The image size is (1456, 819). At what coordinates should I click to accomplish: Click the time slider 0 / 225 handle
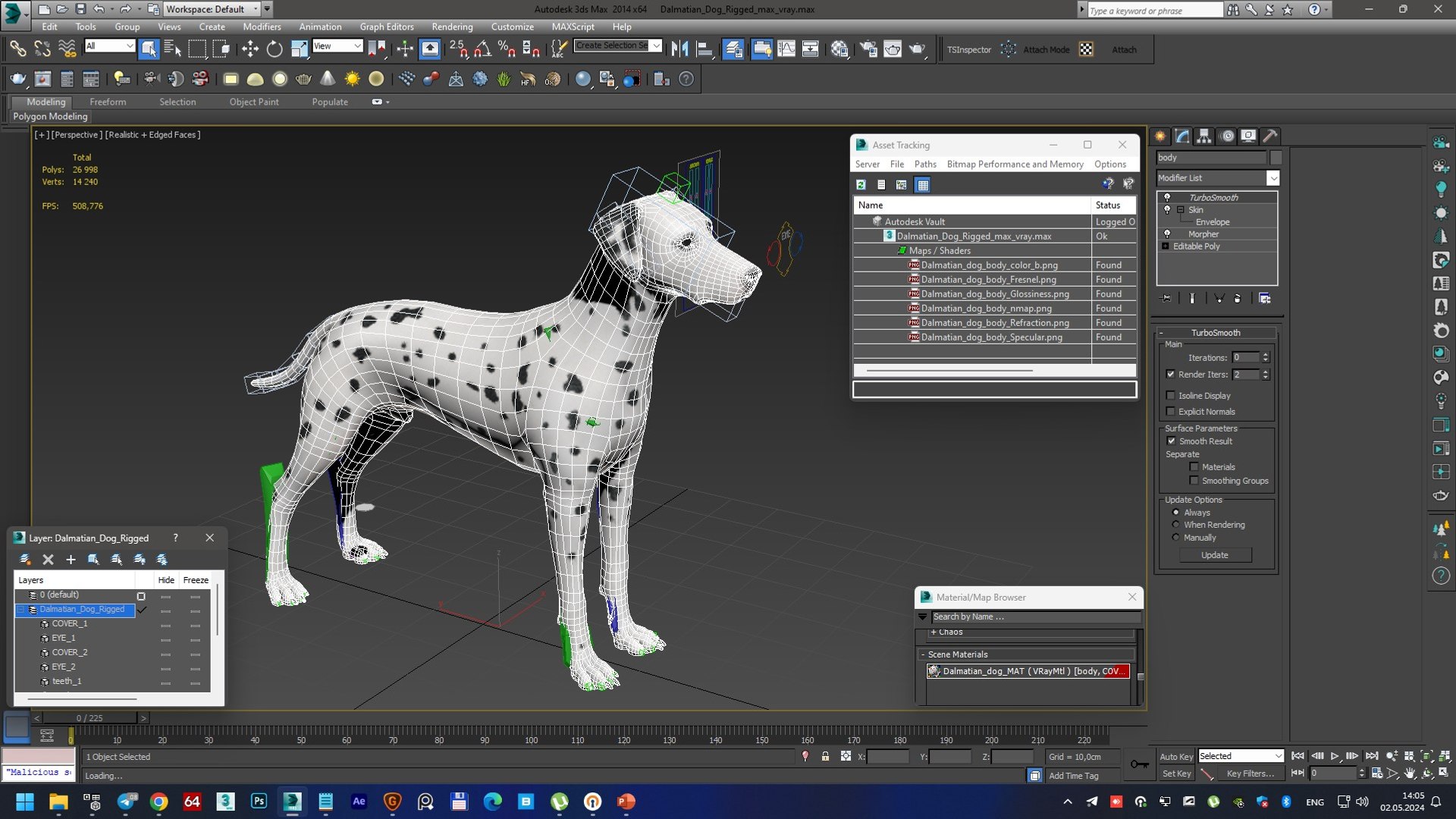pos(89,718)
